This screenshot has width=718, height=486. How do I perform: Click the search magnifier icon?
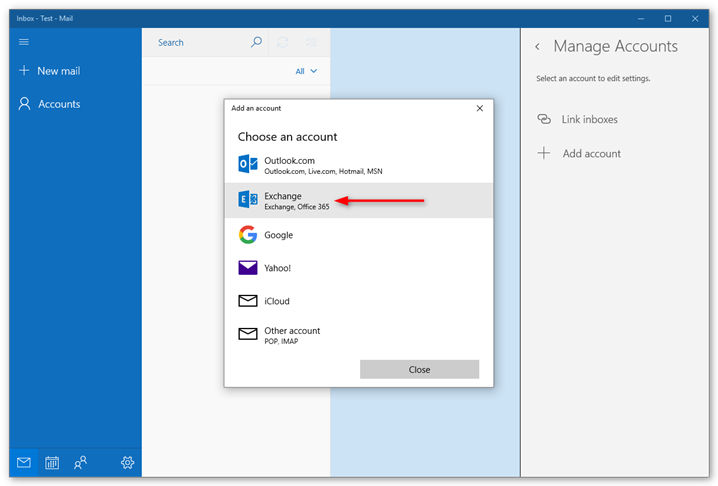point(256,42)
